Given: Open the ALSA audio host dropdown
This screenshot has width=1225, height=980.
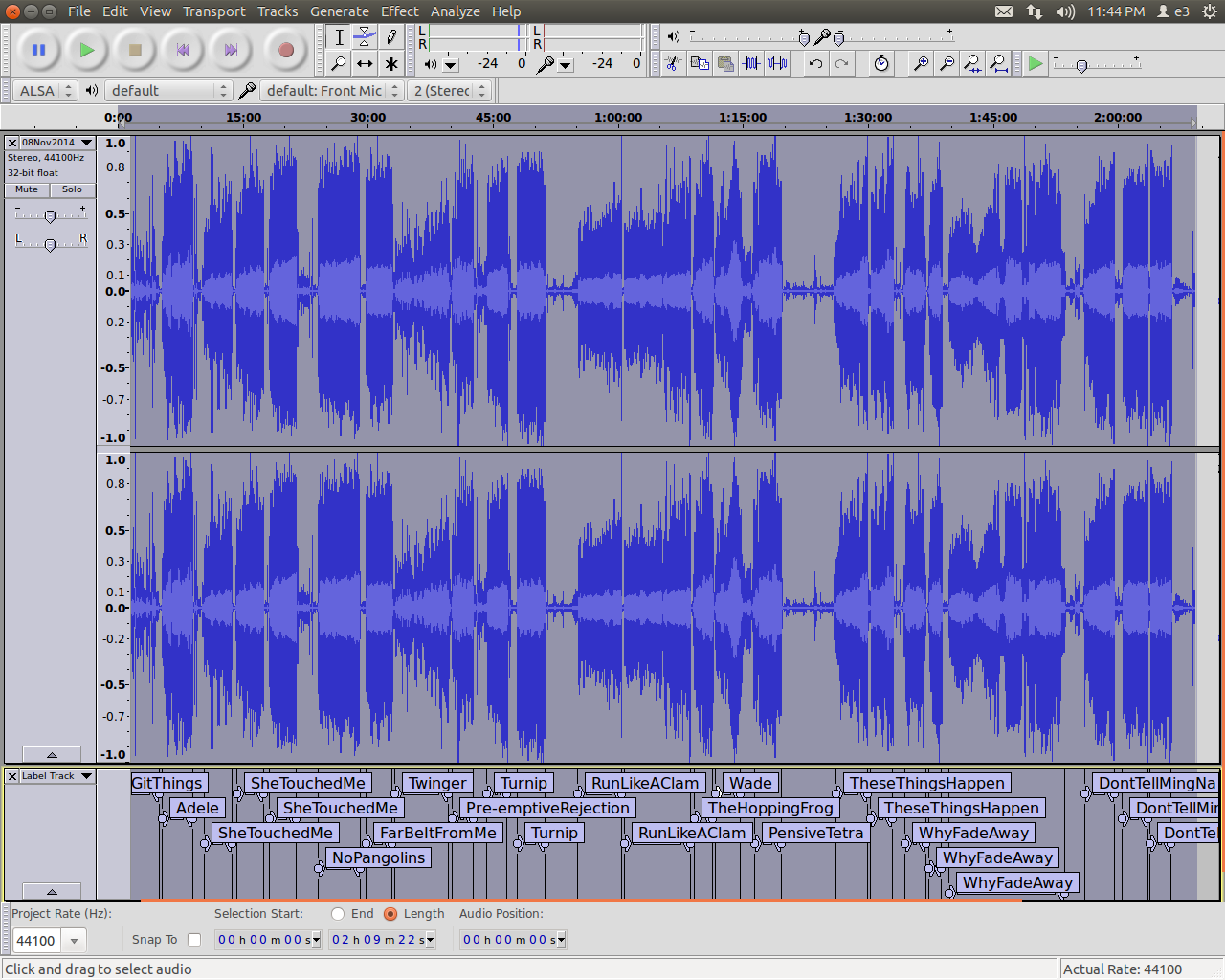Looking at the screenshot, I should pos(45,91).
